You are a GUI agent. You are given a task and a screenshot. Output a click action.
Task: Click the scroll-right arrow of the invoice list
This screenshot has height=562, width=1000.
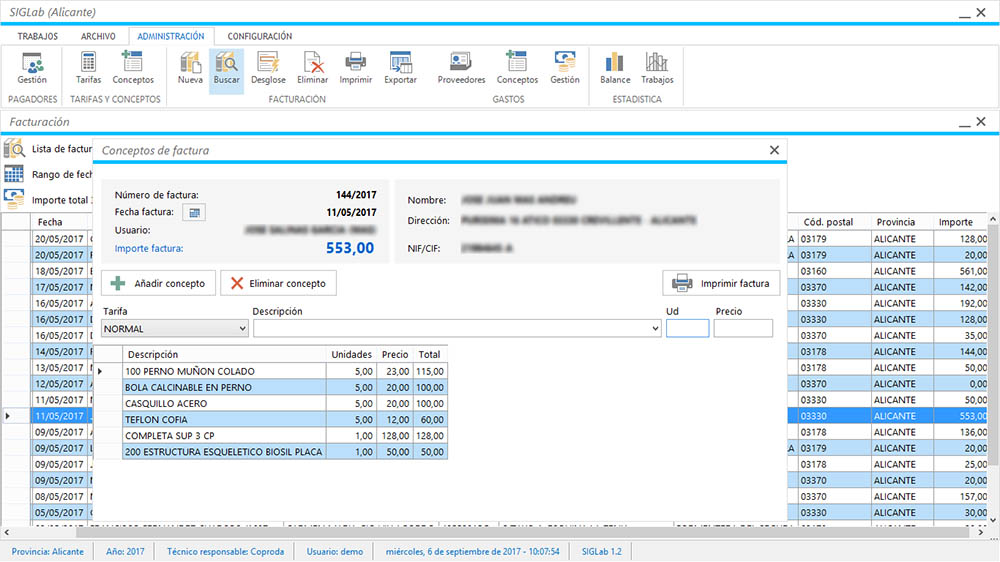(981, 532)
